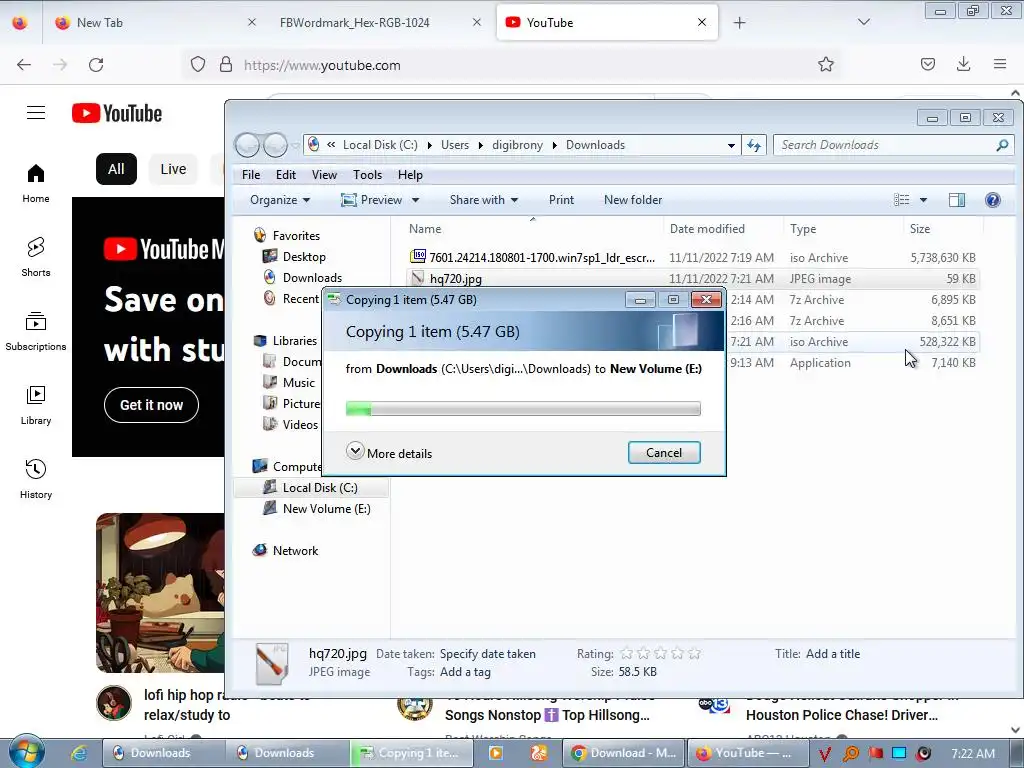
Task: Open YouTube Shorts in sidebar
Action: [36, 257]
